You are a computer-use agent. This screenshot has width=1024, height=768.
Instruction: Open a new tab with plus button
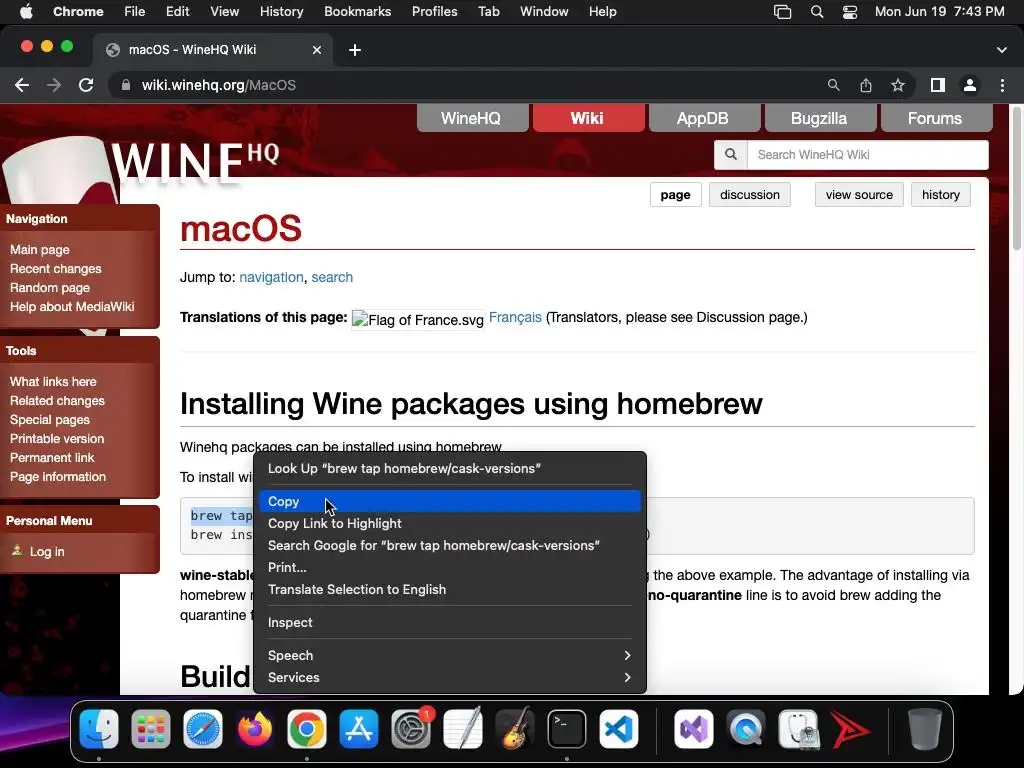[x=355, y=50]
